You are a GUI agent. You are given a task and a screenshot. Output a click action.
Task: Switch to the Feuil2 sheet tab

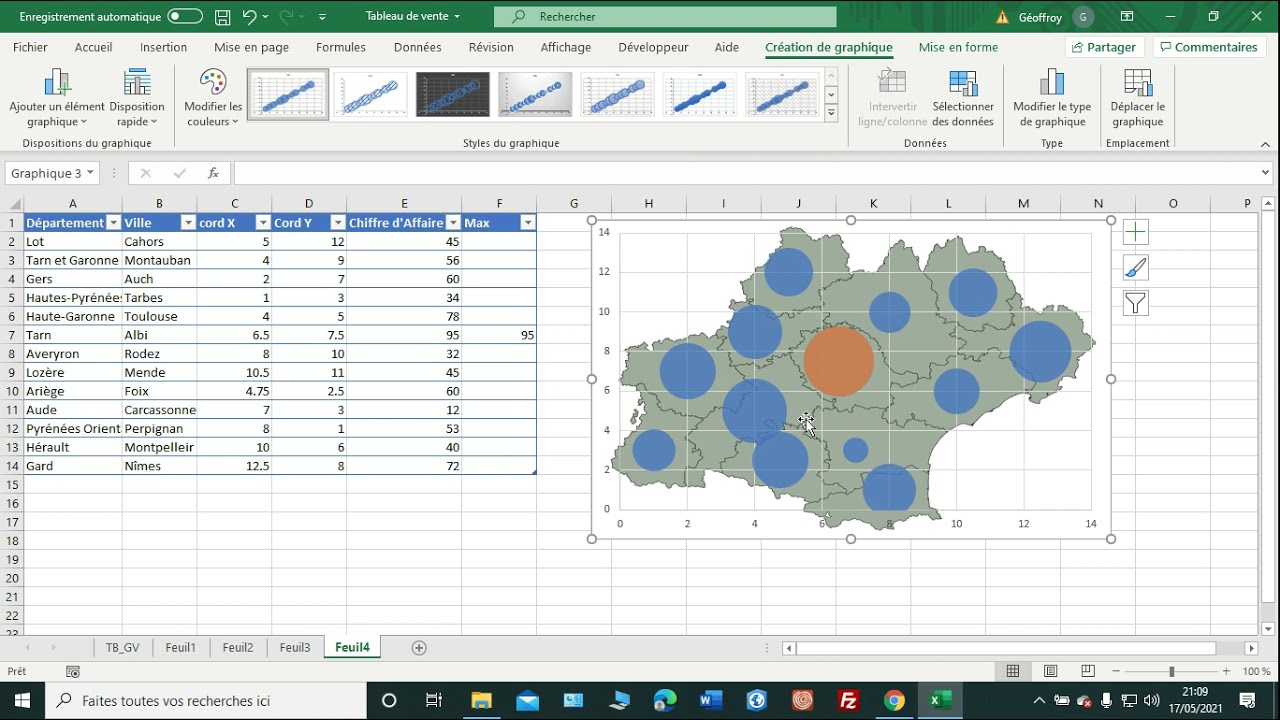238,647
